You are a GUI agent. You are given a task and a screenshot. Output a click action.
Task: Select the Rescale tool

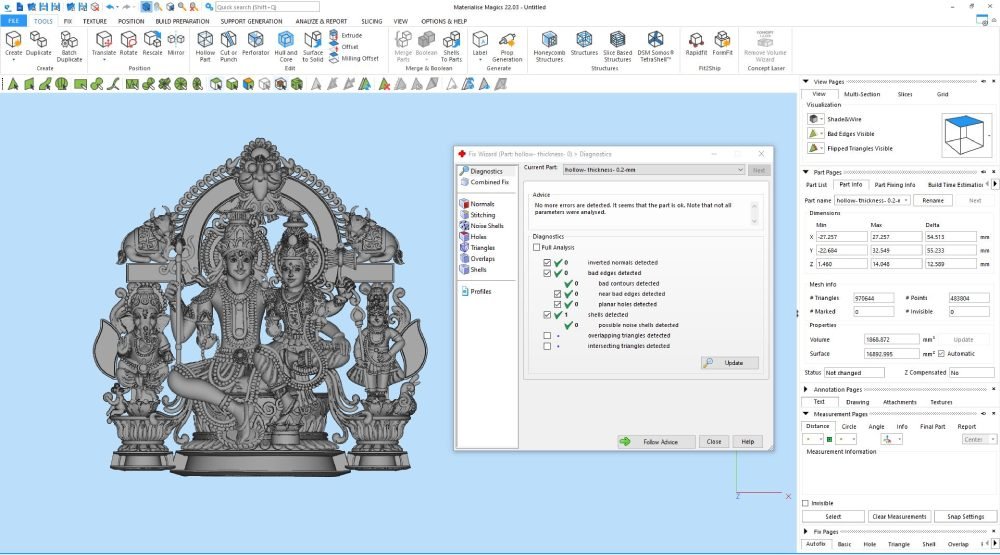pyautogui.click(x=152, y=43)
